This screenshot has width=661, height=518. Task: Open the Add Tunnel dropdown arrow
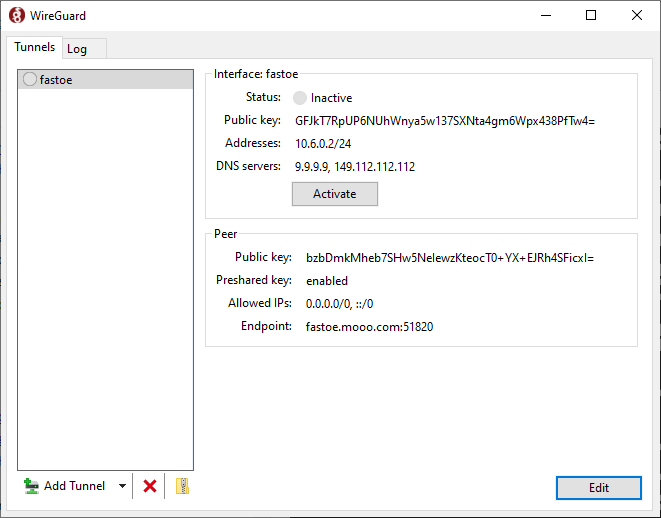coord(122,486)
